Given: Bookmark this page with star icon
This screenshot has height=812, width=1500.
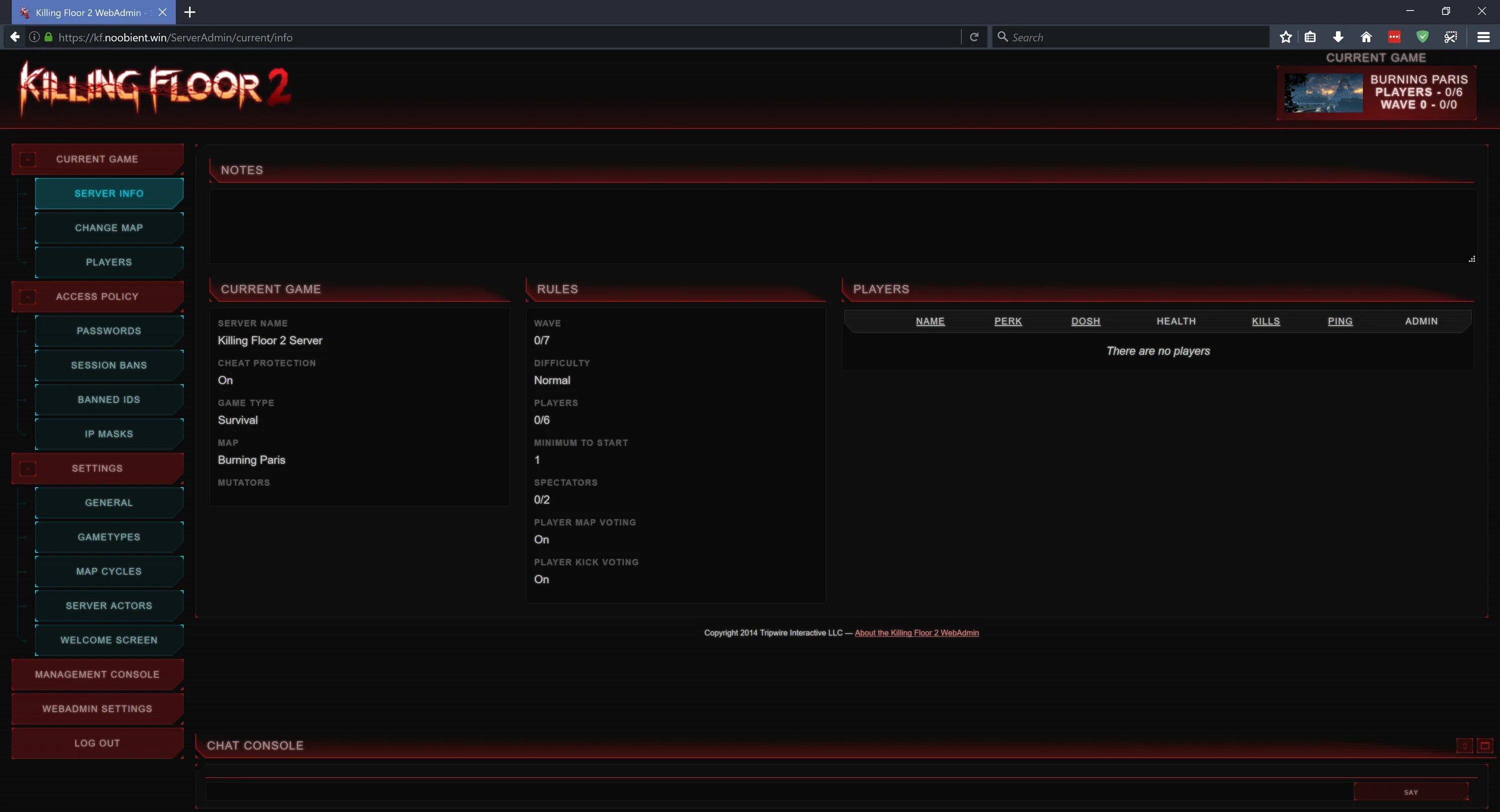Looking at the screenshot, I should (1285, 37).
